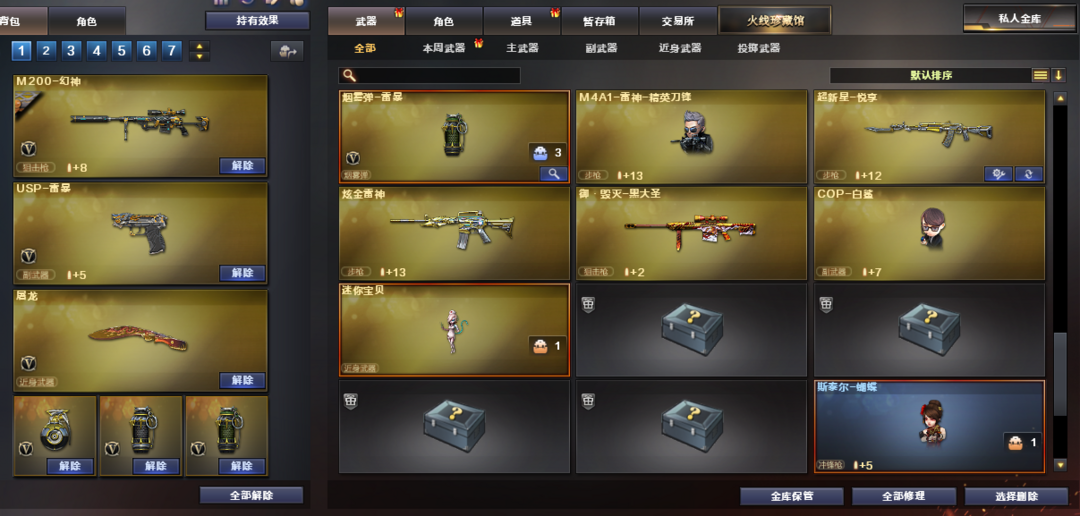Viewport: 1080px width, 516px height.
Task: Open the 主武器 category tab
Action: 522,48
